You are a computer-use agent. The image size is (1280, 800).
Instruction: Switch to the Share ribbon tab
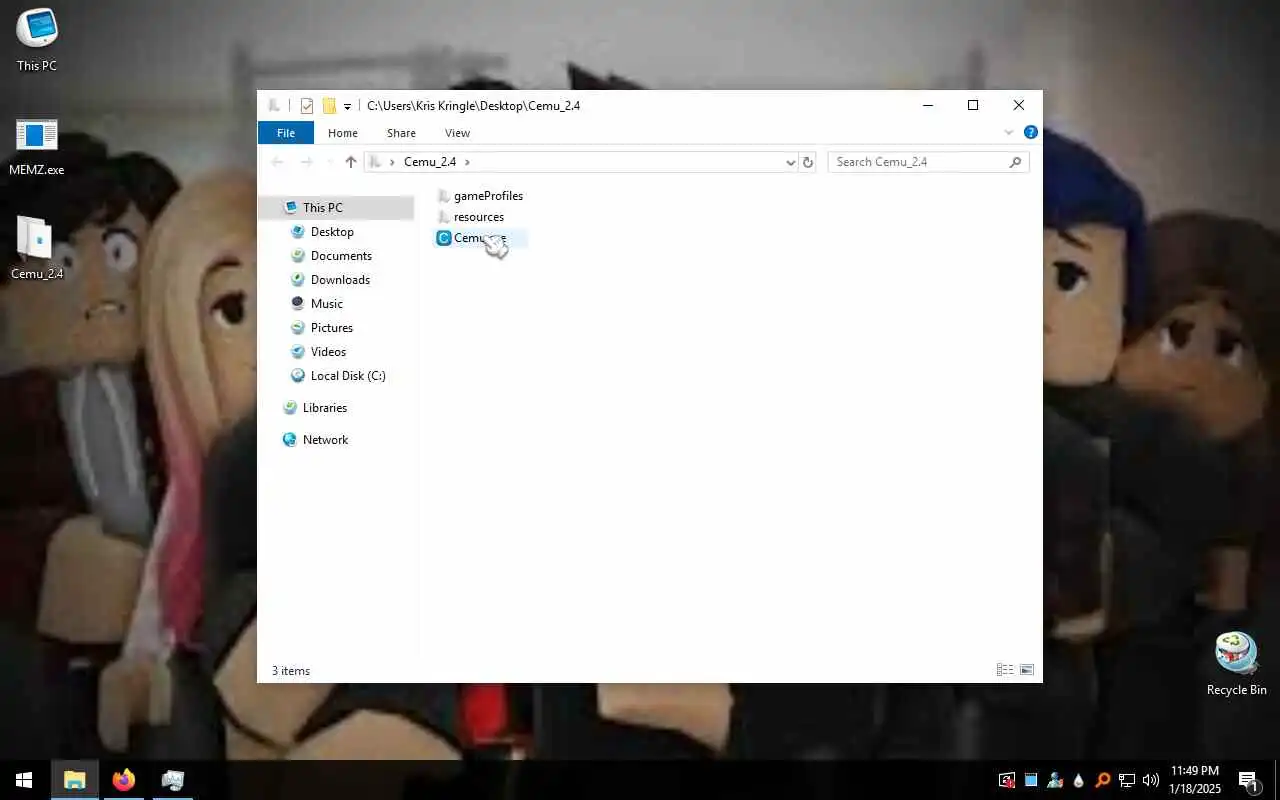(x=401, y=133)
